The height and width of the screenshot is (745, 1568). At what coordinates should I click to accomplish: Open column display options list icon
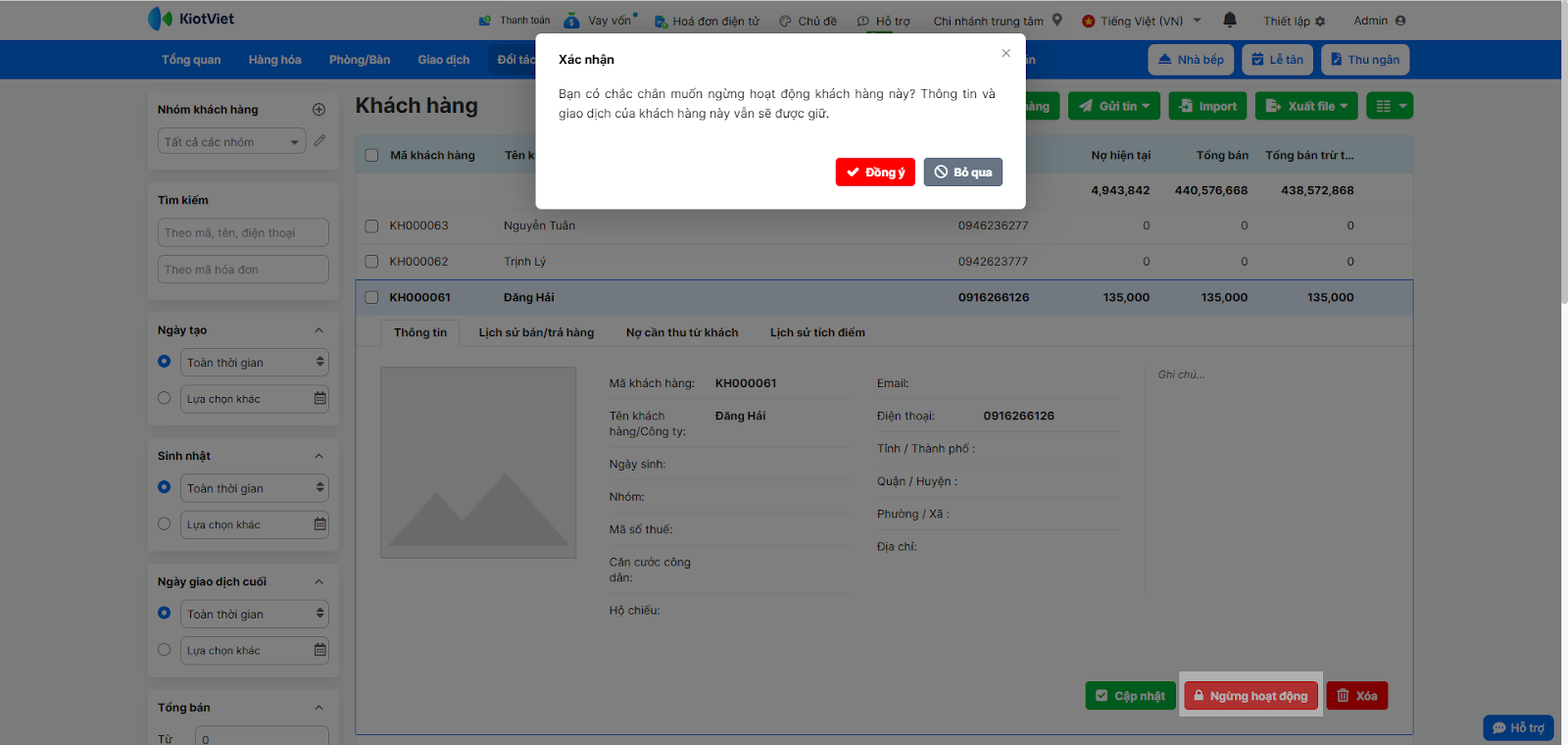click(x=1390, y=106)
